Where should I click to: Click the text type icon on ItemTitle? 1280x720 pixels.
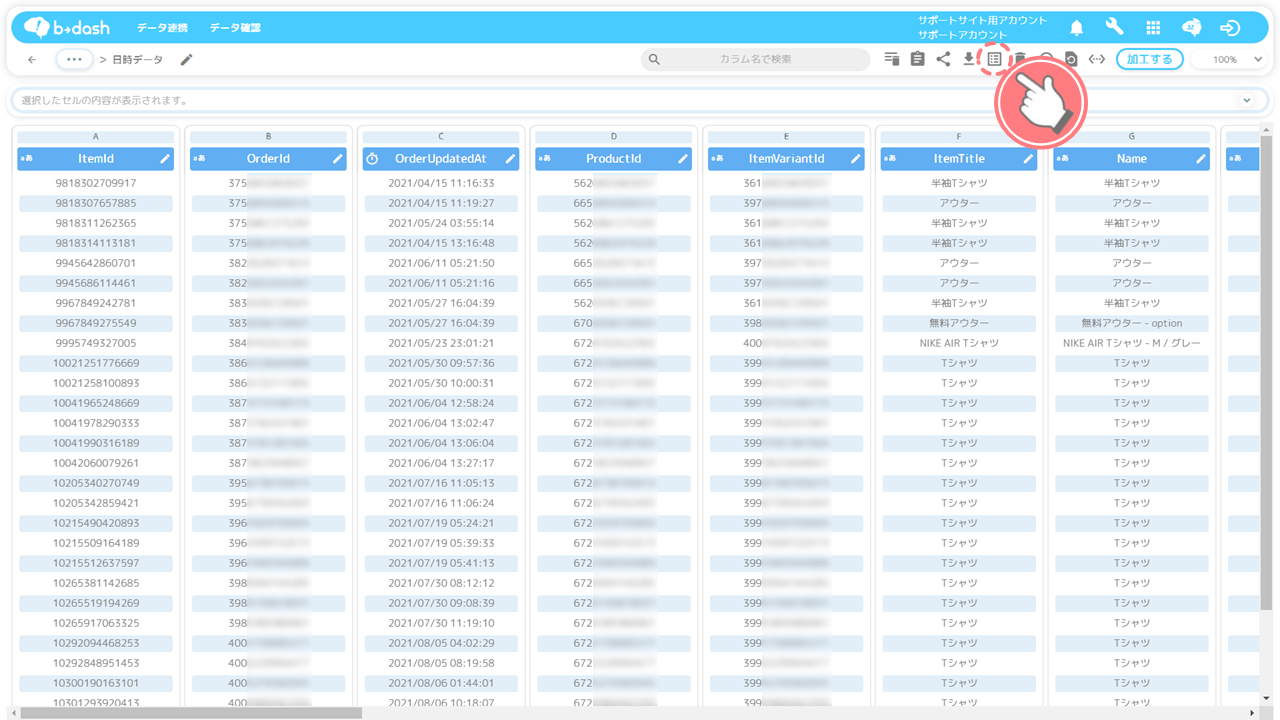point(889,159)
